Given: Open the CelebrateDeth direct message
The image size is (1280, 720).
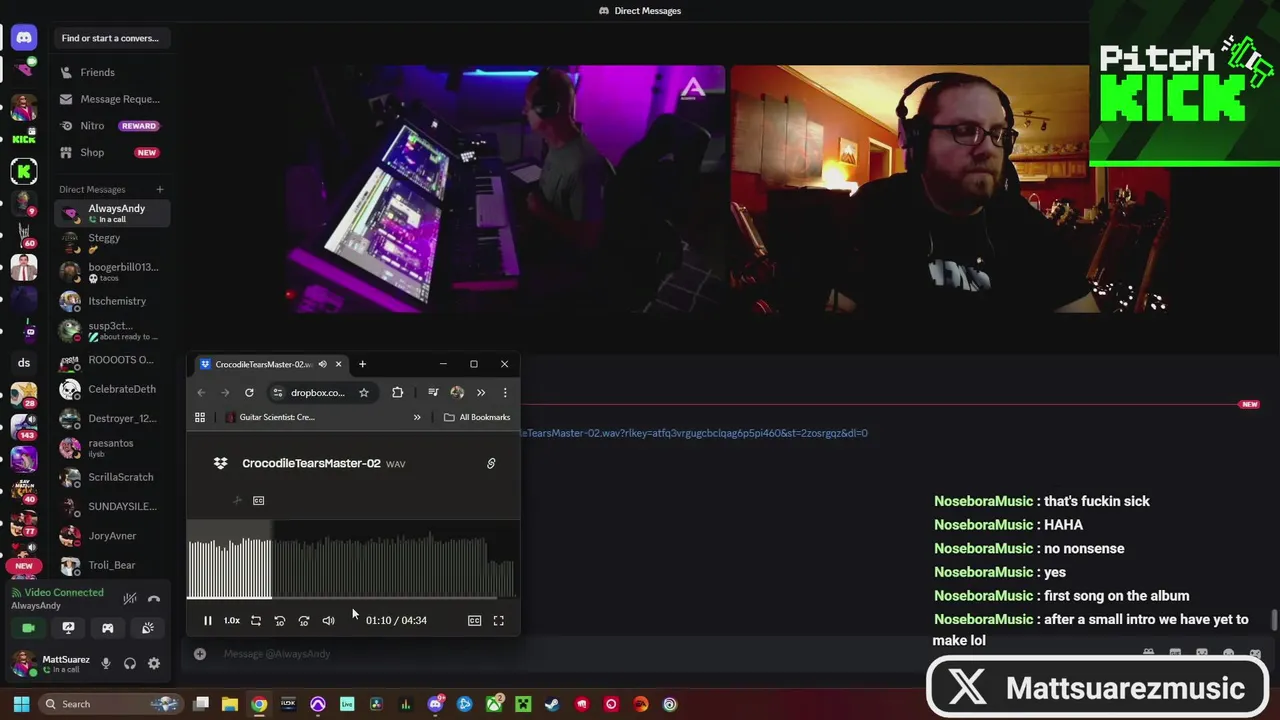Looking at the screenshot, I should 112,389.
